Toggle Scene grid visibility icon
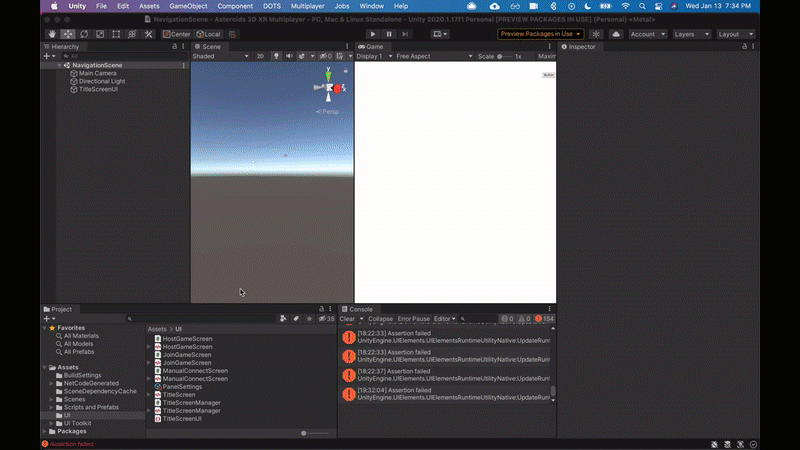 (340, 56)
